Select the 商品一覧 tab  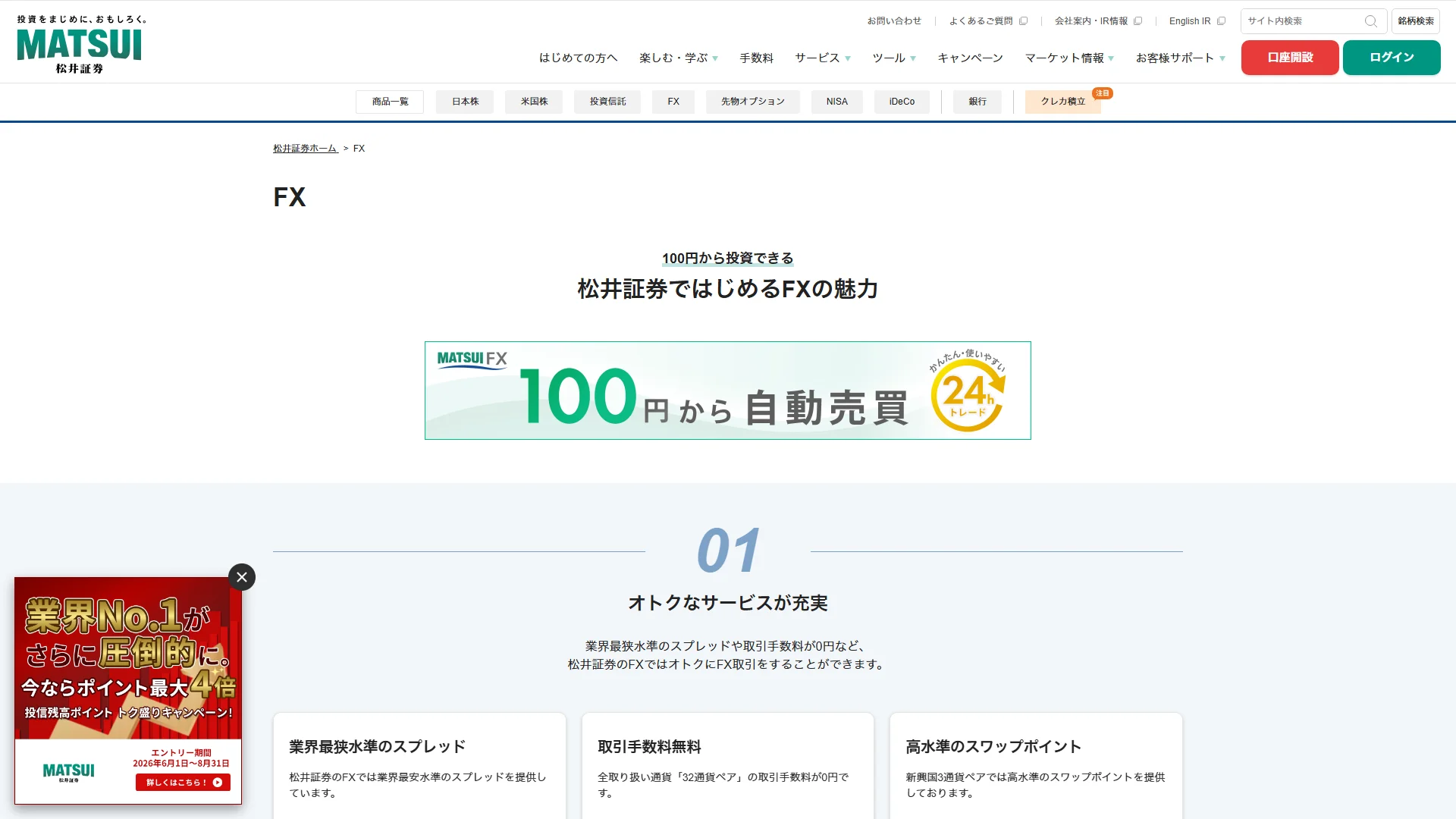[390, 102]
